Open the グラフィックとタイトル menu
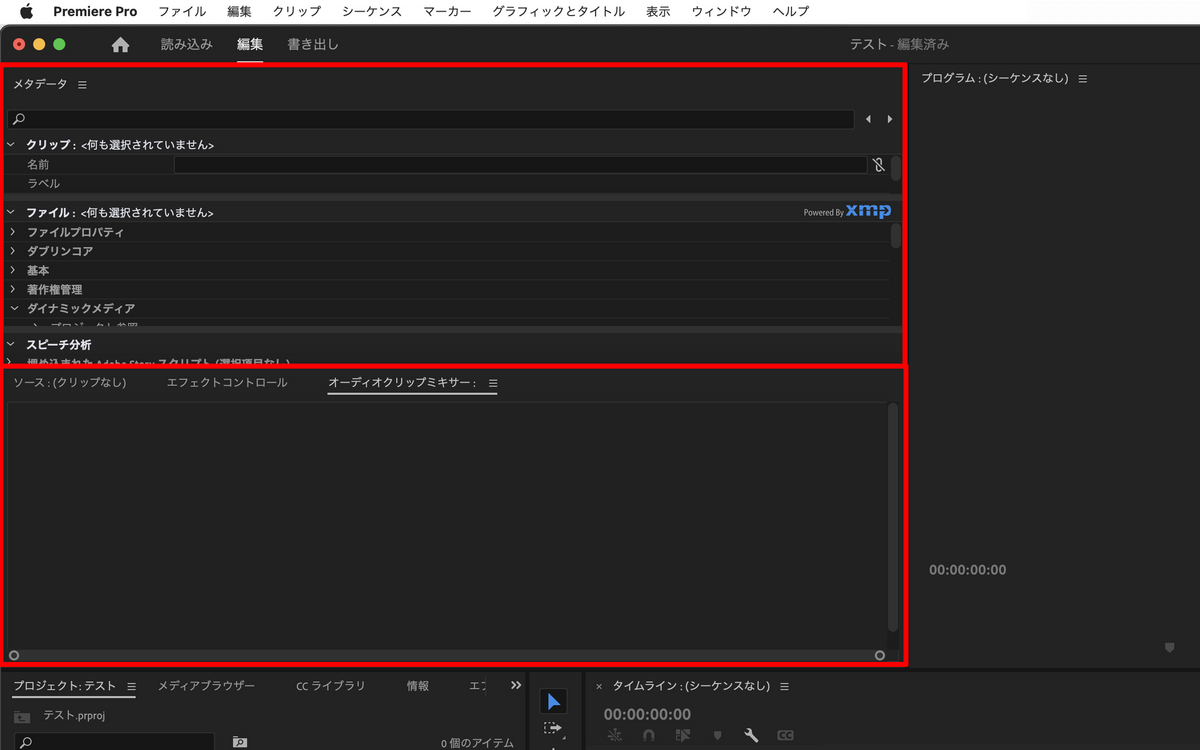1200x750 pixels. click(558, 12)
